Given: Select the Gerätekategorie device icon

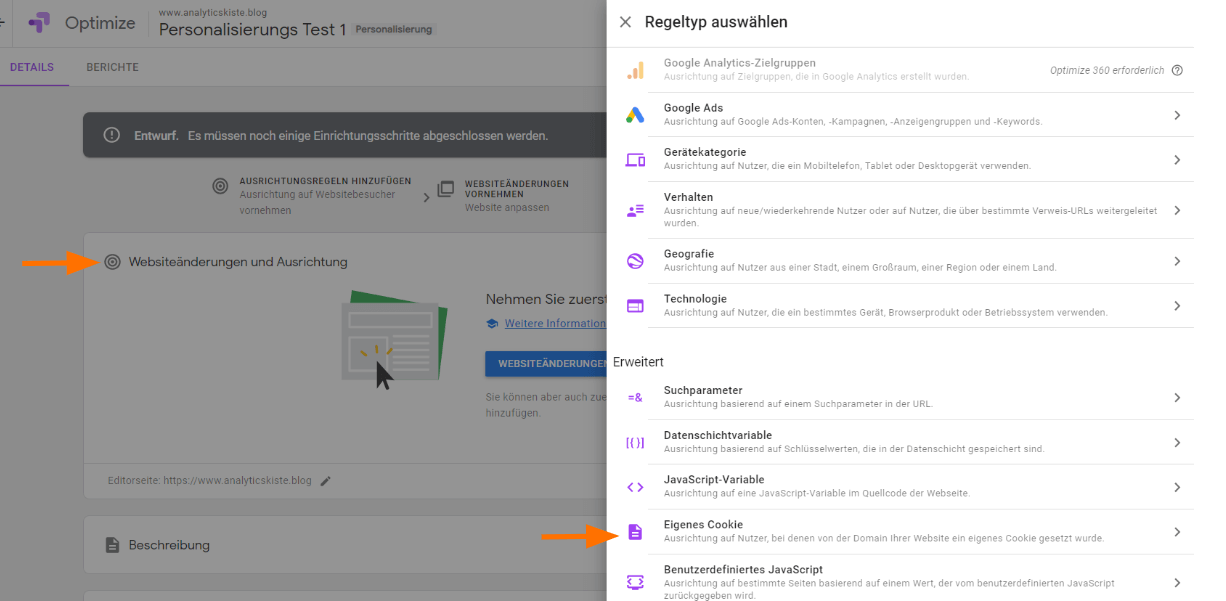Looking at the screenshot, I should [x=635, y=160].
